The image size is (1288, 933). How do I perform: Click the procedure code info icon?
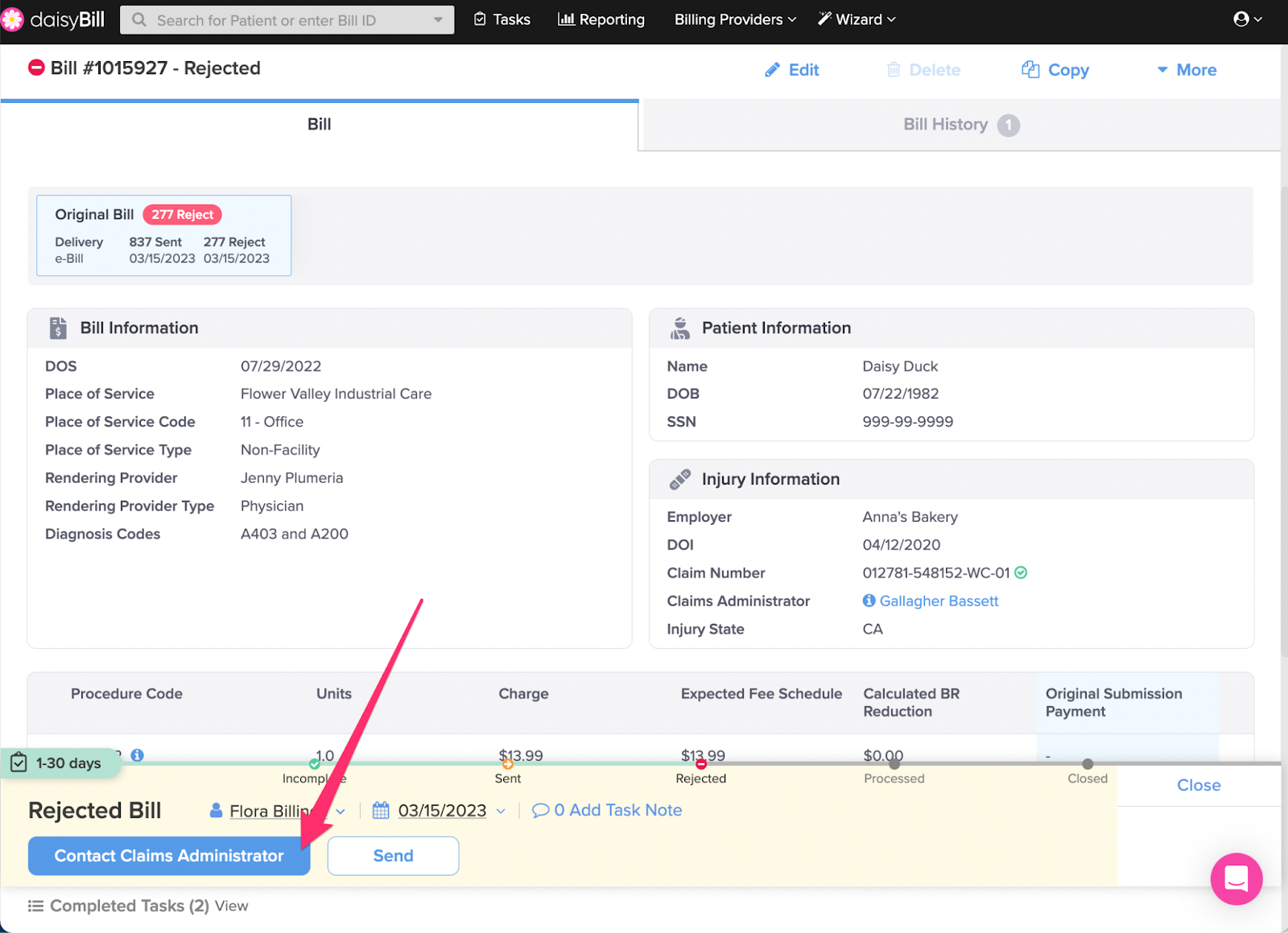138,754
